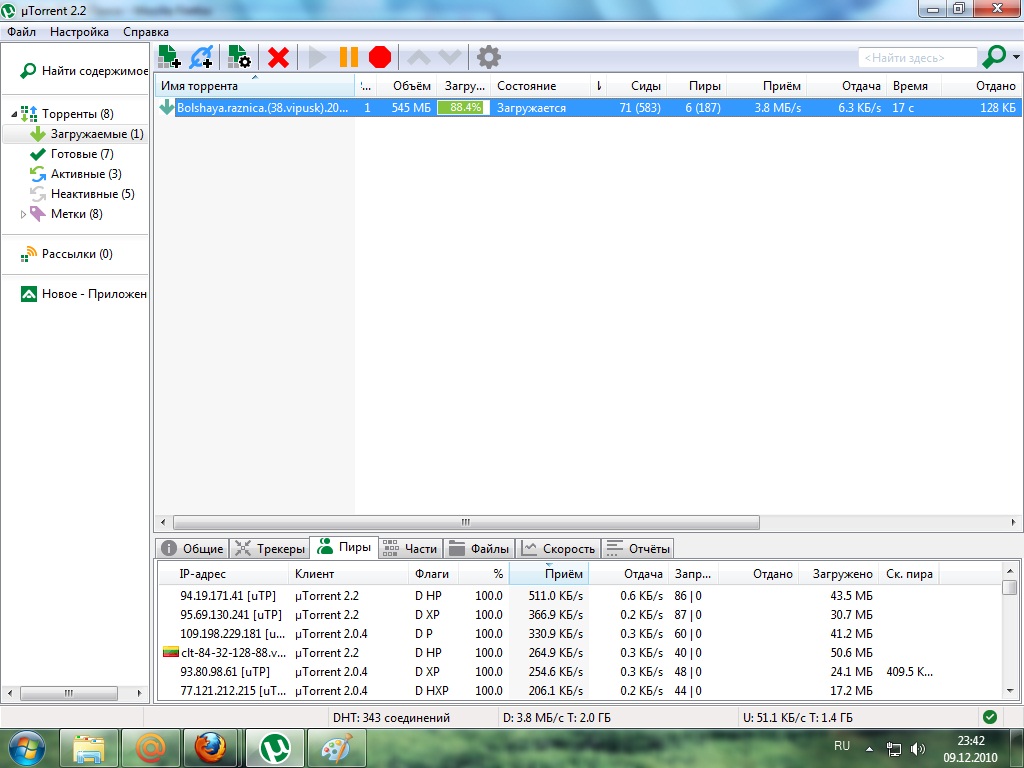Select 'Найти содержимое' in the sidebar
The width and height of the screenshot is (1024, 768).
(84, 71)
